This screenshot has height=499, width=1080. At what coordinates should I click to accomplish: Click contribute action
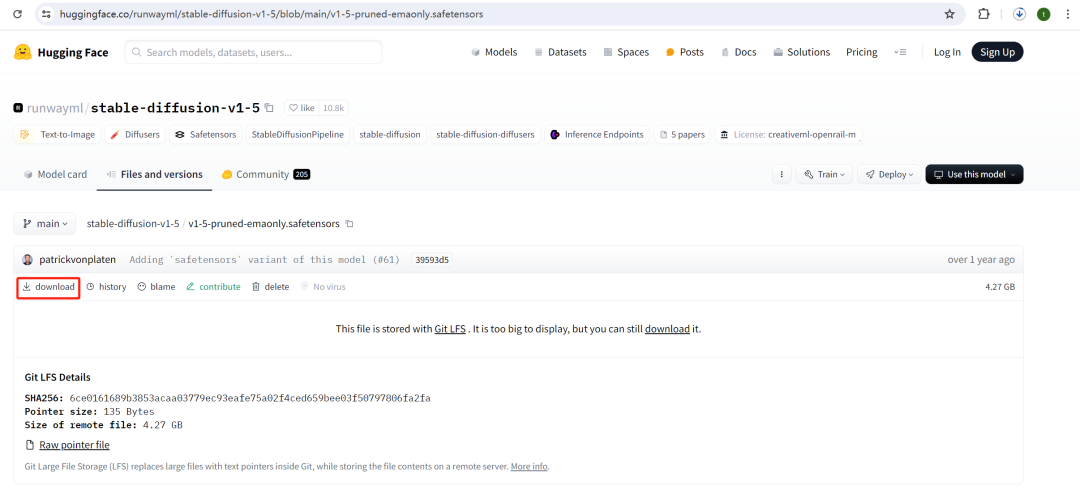214,287
